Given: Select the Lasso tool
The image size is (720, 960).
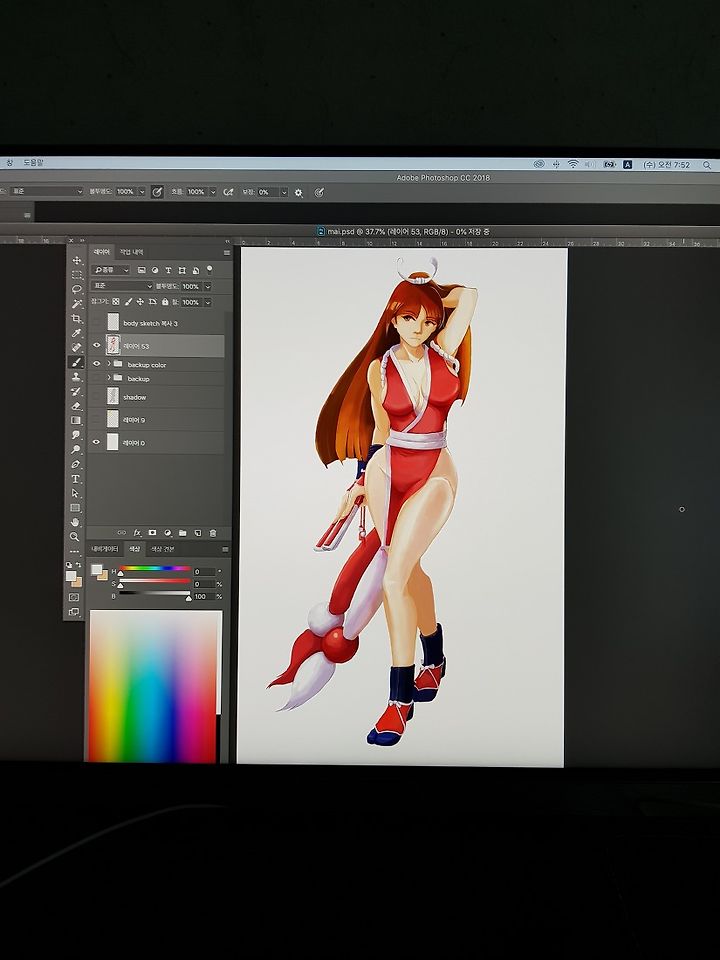Looking at the screenshot, I should coord(77,289).
